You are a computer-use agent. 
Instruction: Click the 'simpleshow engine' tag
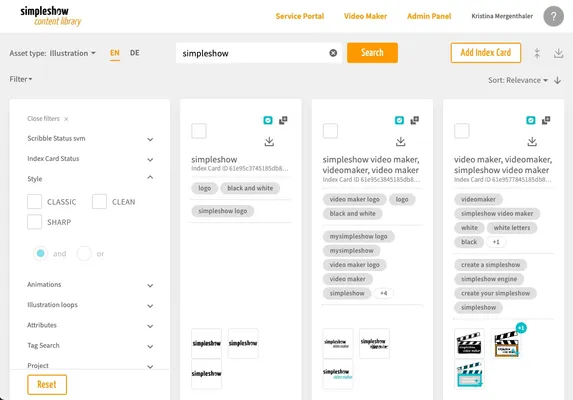point(489,279)
